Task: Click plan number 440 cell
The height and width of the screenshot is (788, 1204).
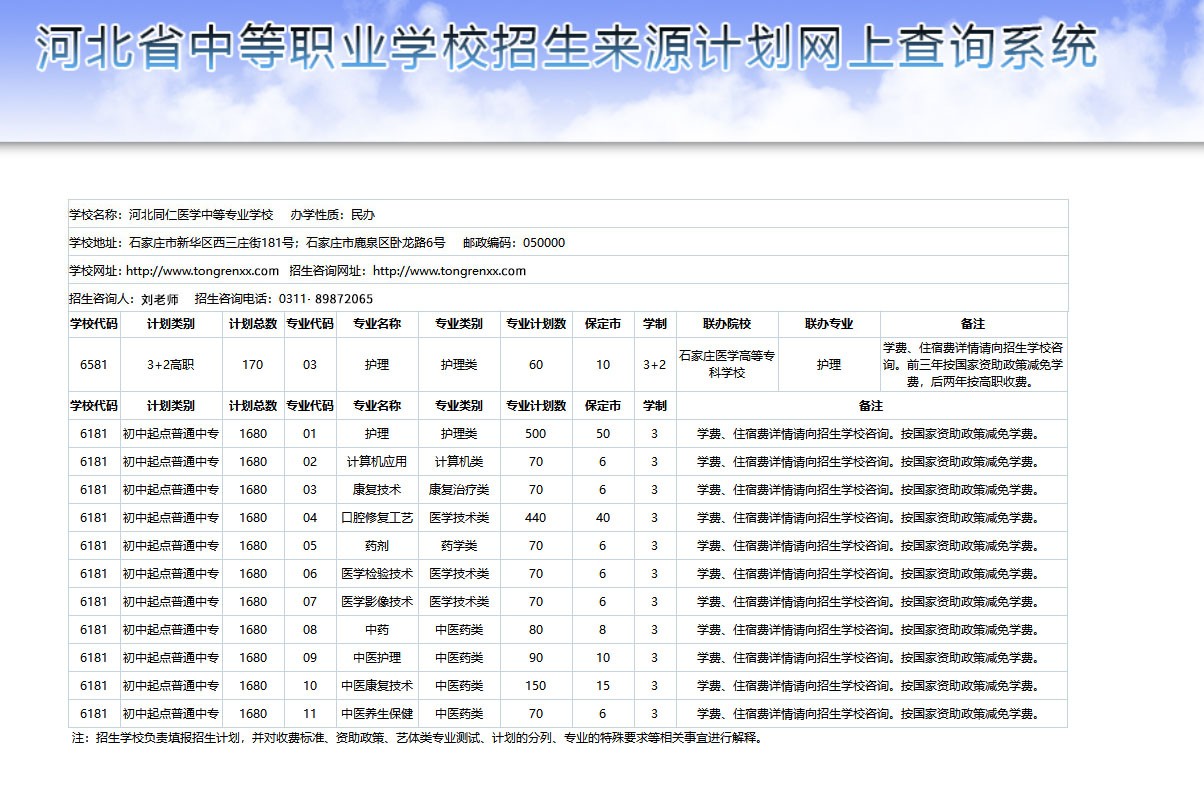Action: (x=536, y=518)
